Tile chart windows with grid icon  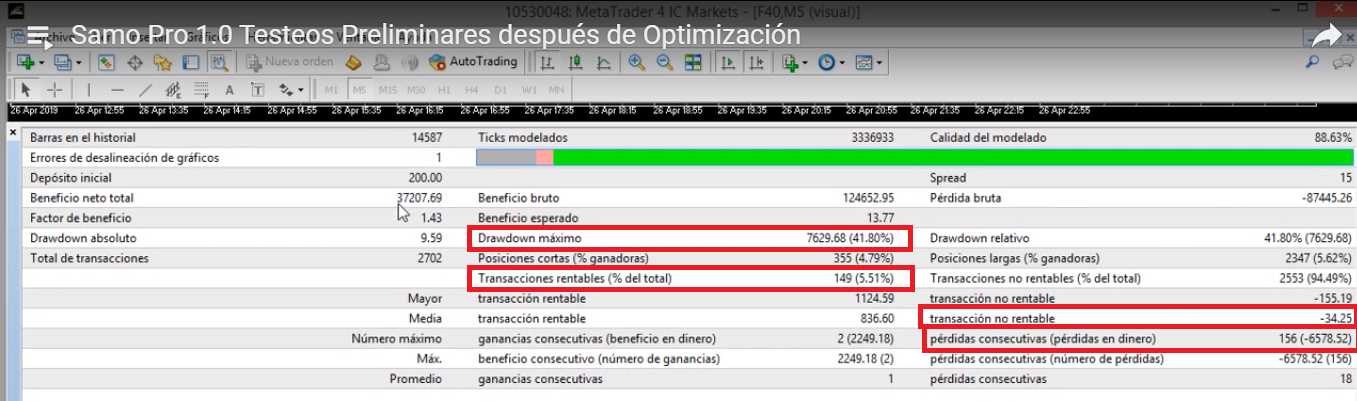point(693,62)
